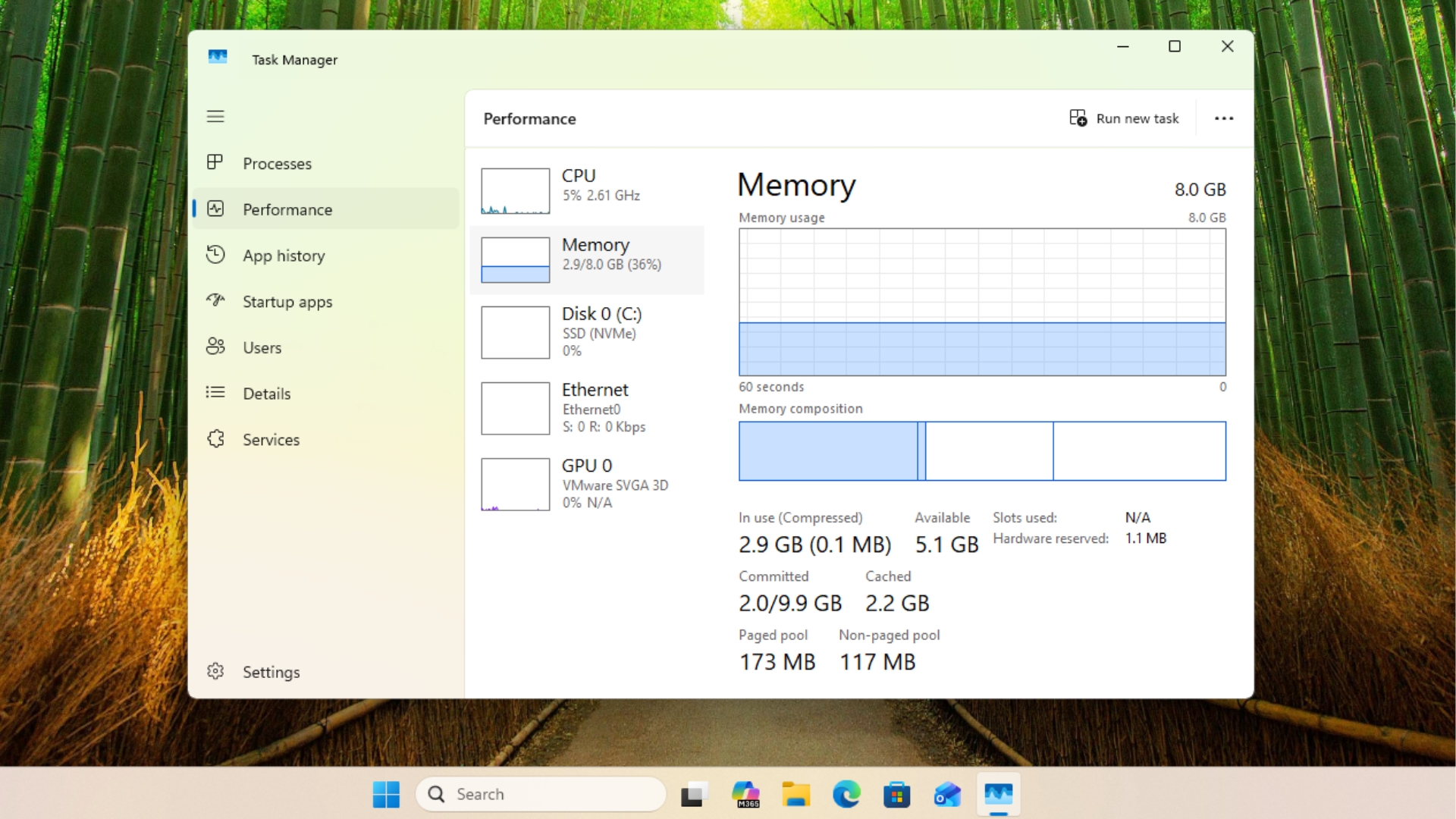Click the "5.1 GB" available value
1456x819 pixels.
click(946, 544)
